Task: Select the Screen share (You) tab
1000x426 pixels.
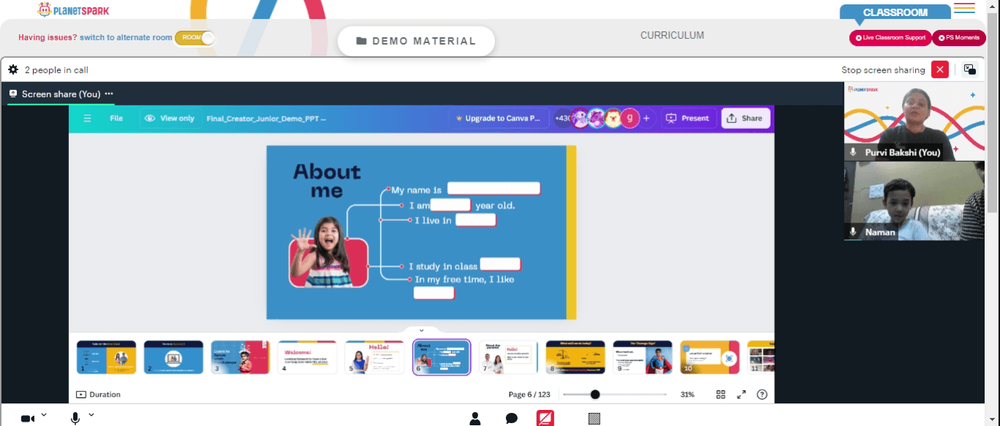Action: click(x=61, y=94)
